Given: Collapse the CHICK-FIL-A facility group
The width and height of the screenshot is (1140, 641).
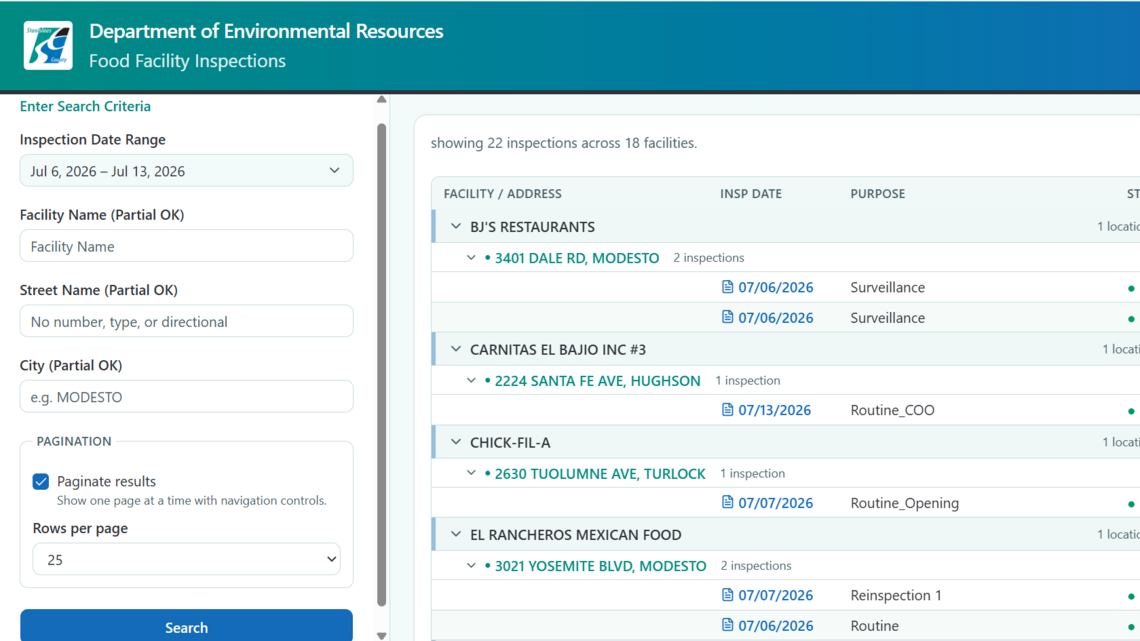Looking at the screenshot, I should coord(456,442).
